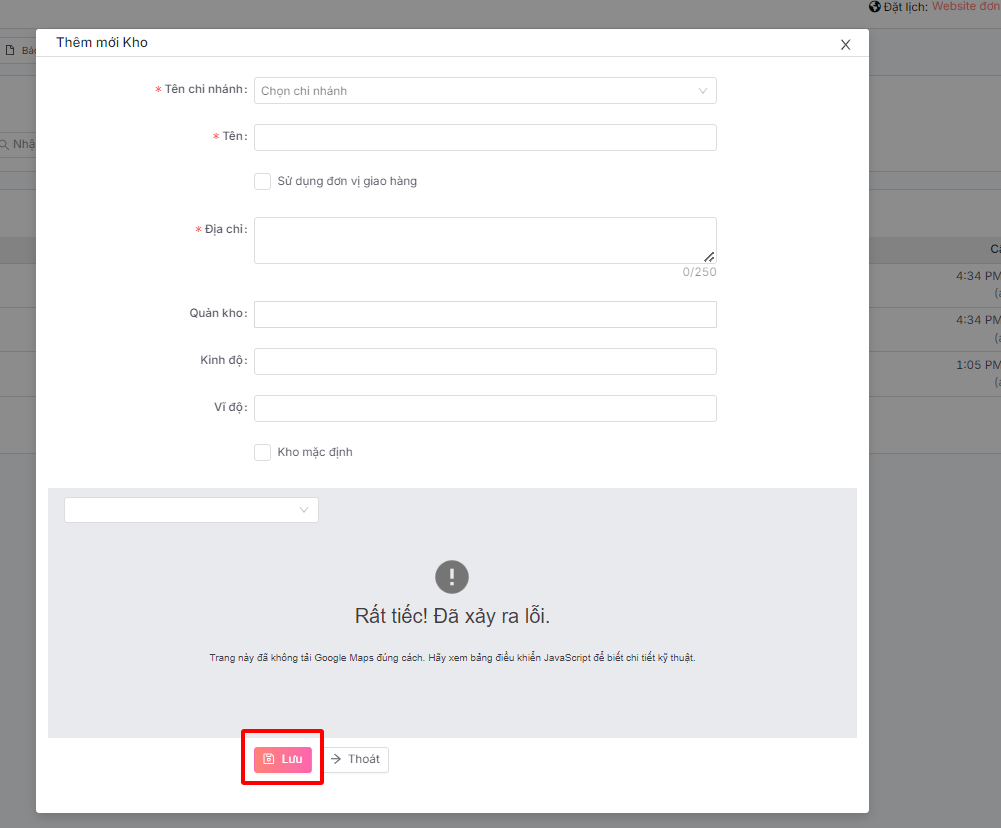
Task: Click the arrow icon on Thoát button
Action: 336,759
